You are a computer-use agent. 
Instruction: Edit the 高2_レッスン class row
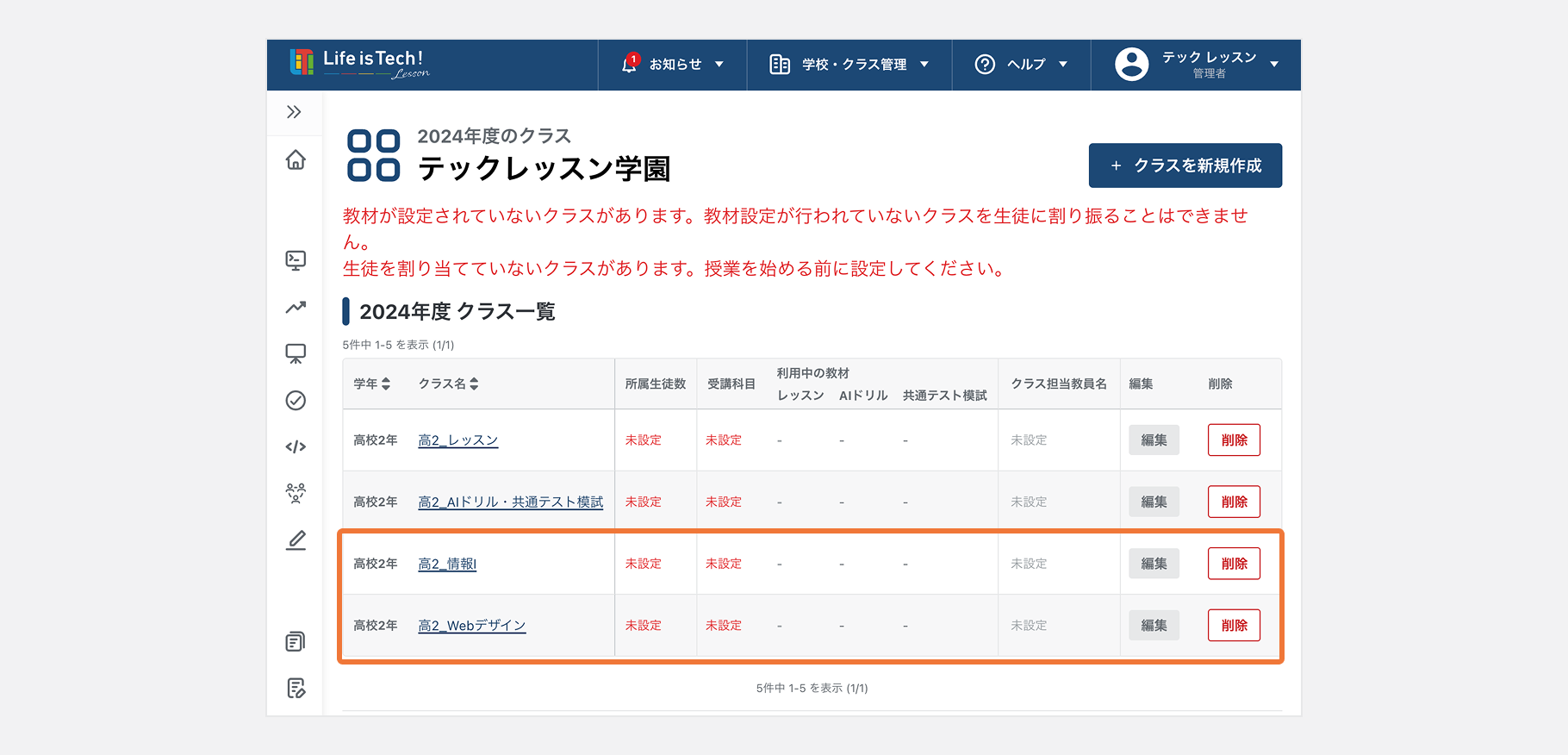tap(1154, 440)
